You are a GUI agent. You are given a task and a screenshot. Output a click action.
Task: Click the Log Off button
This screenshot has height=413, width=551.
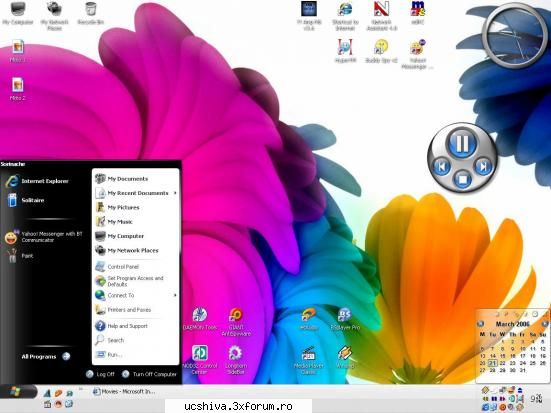pyautogui.click(x=101, y=374)
